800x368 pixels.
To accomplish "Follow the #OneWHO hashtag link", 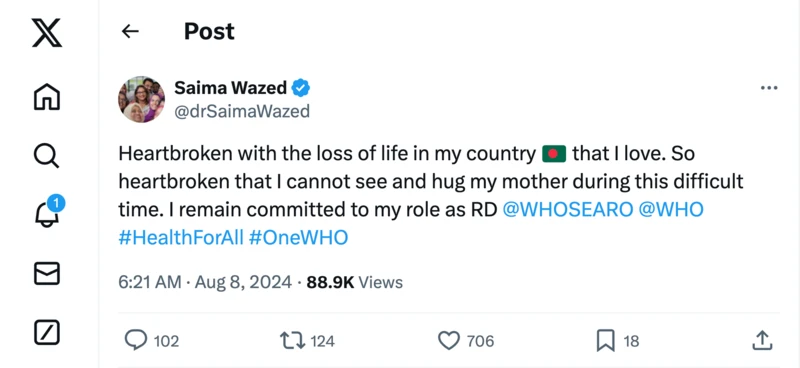I will coord(299,238).
